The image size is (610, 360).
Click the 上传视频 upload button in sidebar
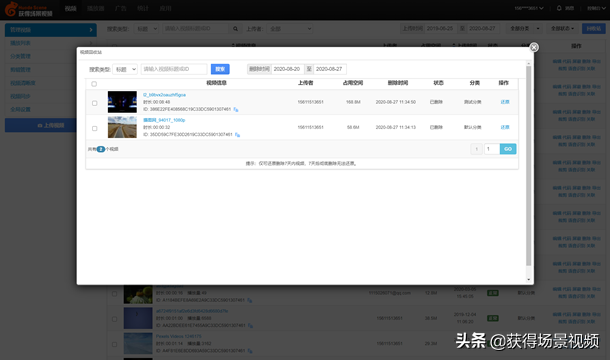tap(41, 125)
